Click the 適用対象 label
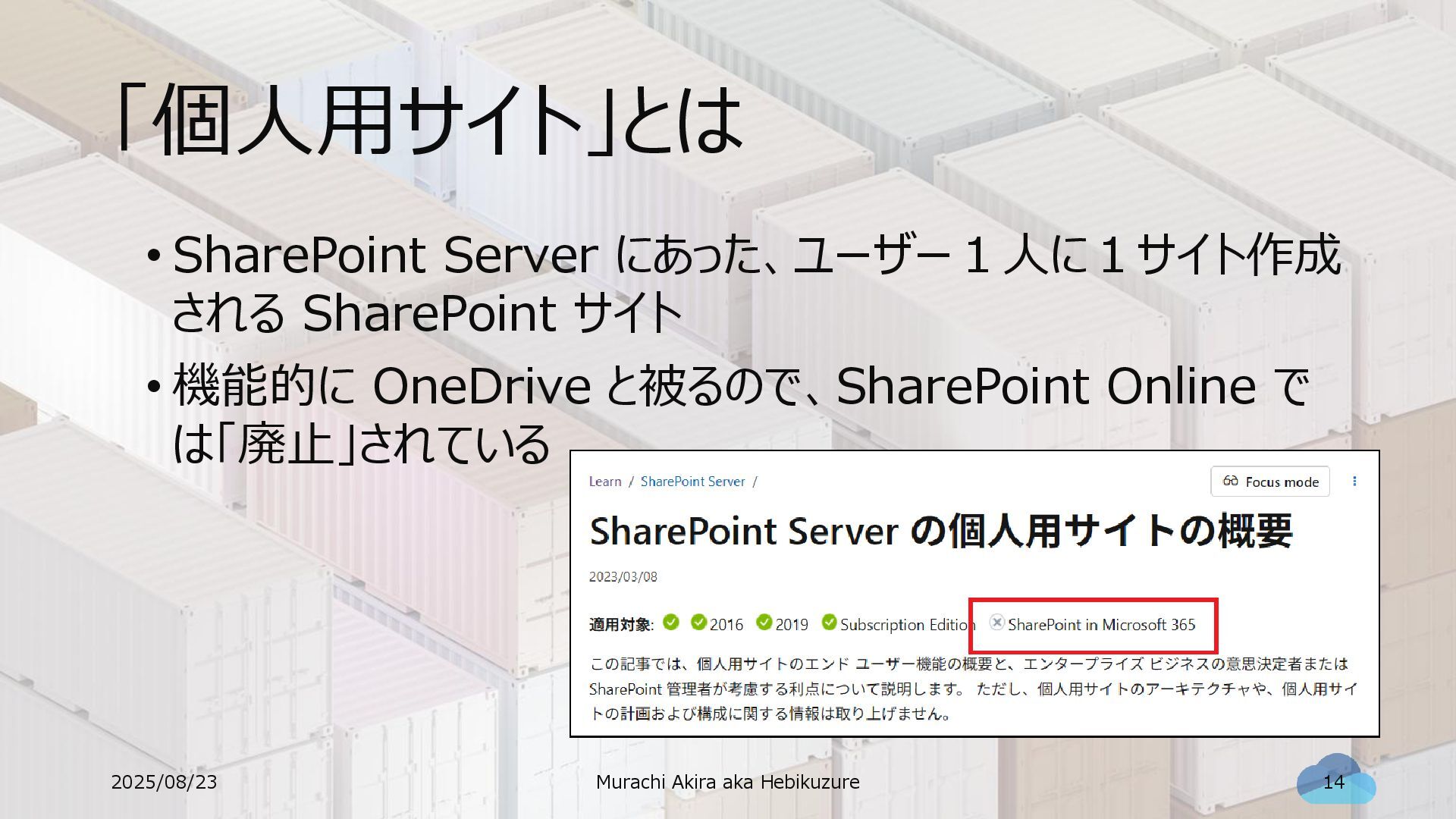The height and width of the screenshot is (819, 1456). (621, 625)
